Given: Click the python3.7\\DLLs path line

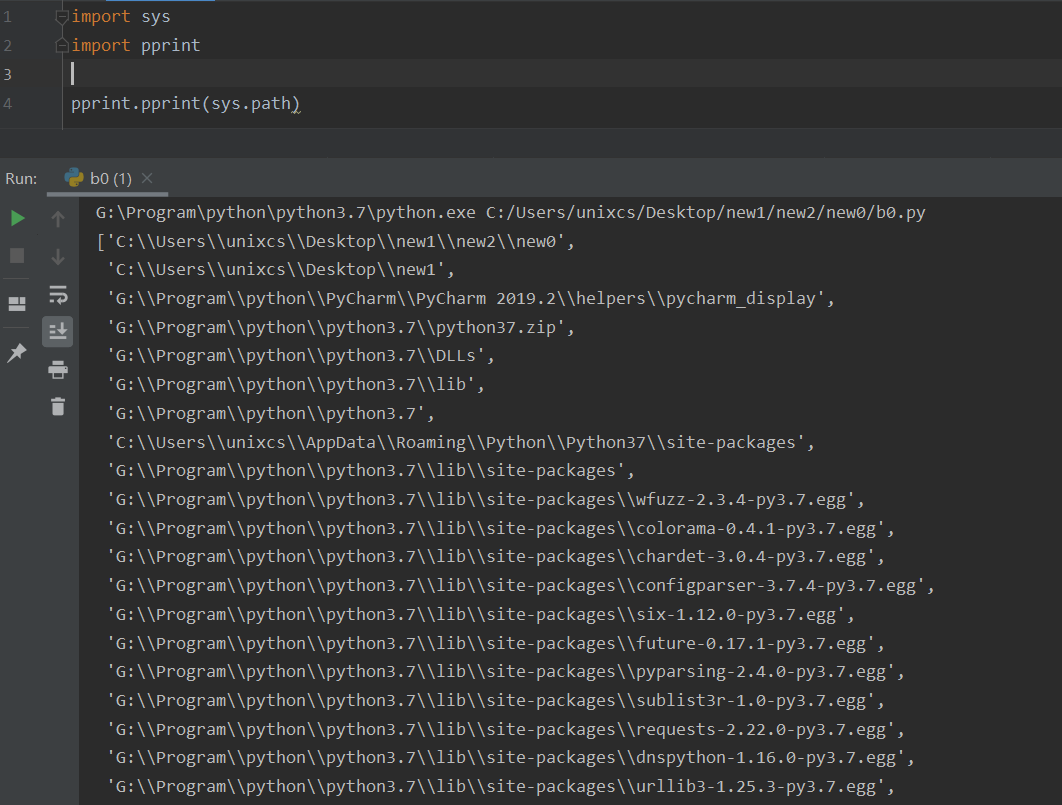Looking at the screenshot, I should [301, 356].
